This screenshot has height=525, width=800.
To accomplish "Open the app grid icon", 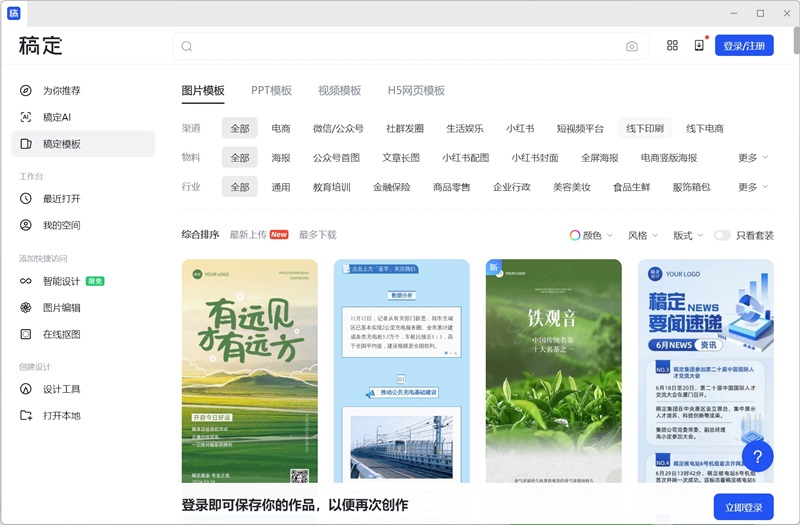I will tap(672, 45).
